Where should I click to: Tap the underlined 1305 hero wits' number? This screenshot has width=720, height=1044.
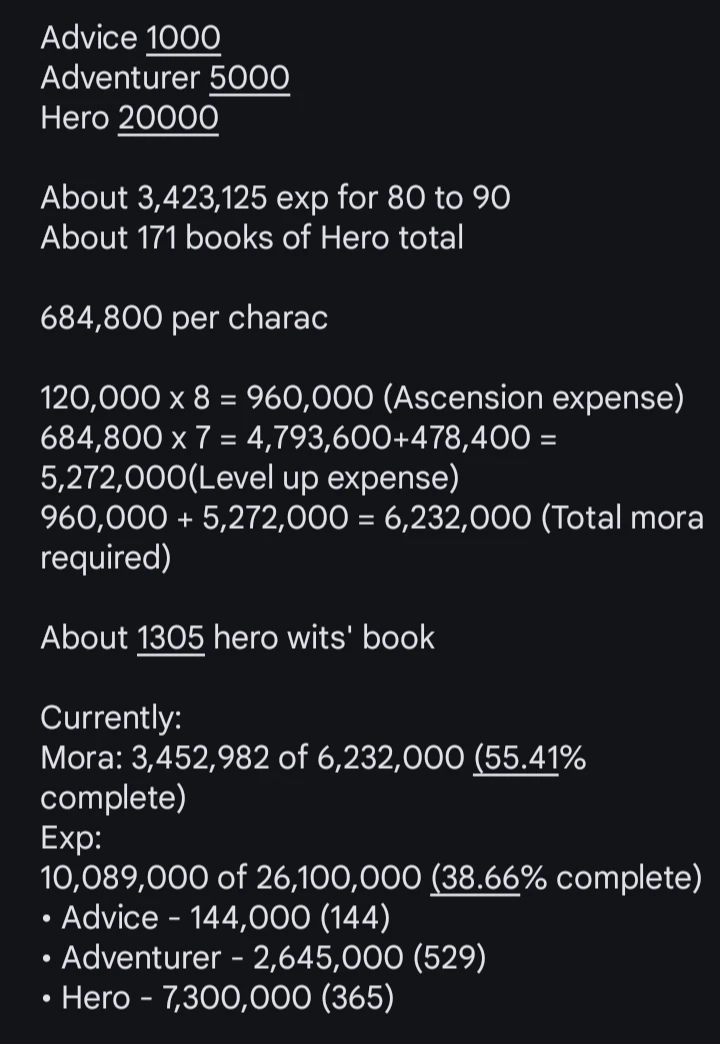tap(170, 638)
